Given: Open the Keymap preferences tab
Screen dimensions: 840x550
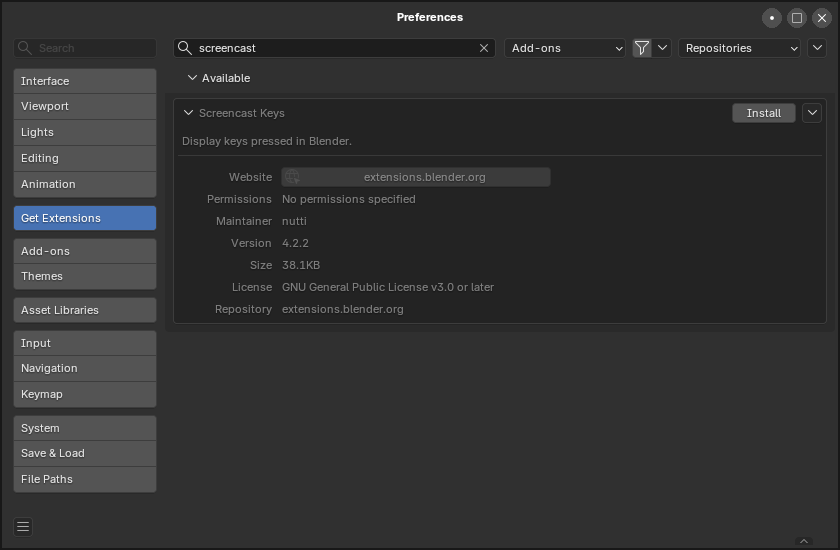Looking at the screenshot, I should [x=85, y=394].
